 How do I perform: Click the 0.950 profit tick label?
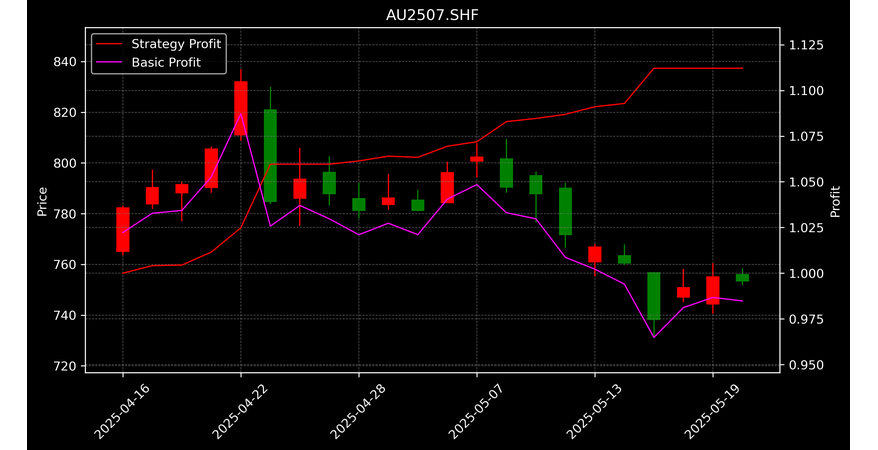tap(806, 365)
